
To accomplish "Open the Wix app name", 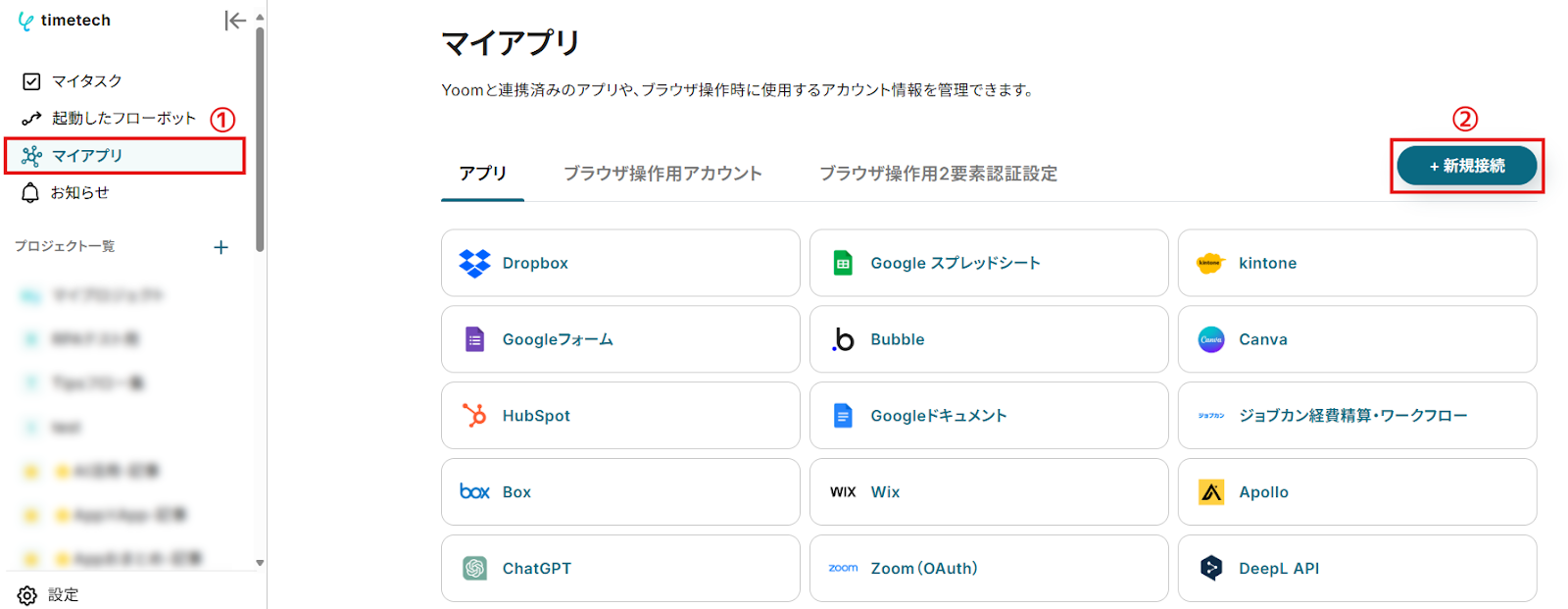I will 885,492.
